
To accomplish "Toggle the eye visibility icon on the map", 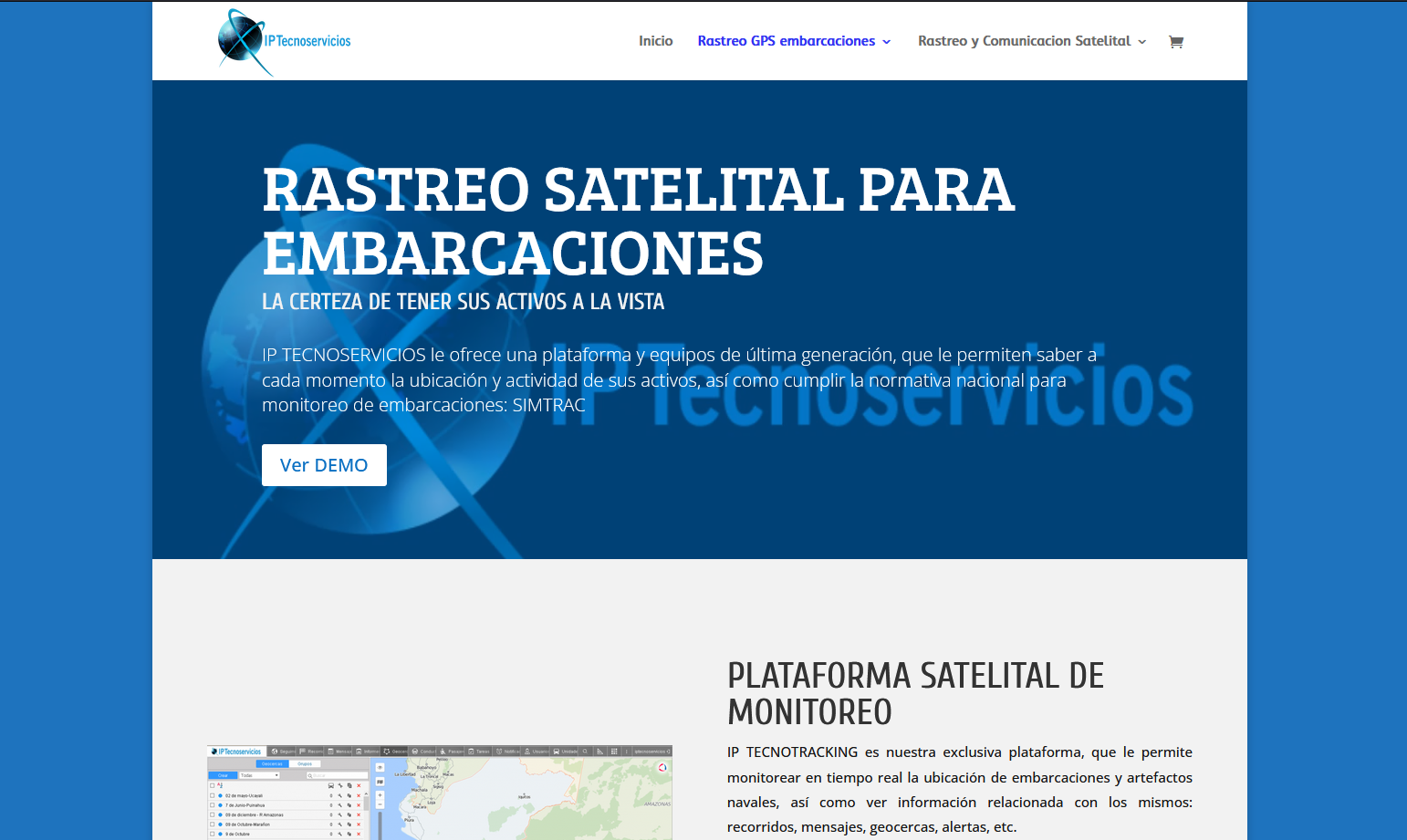I will [380, 766].
